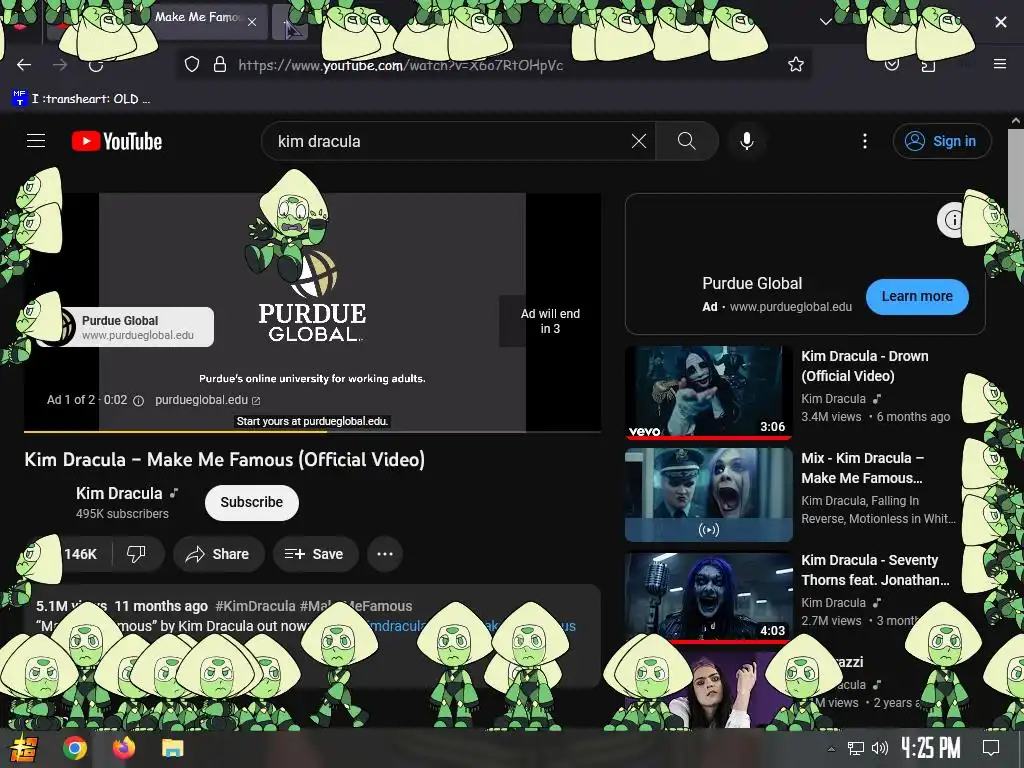
Task: Seek on the yellow ad progress bar
Action: tap(312, 432)
